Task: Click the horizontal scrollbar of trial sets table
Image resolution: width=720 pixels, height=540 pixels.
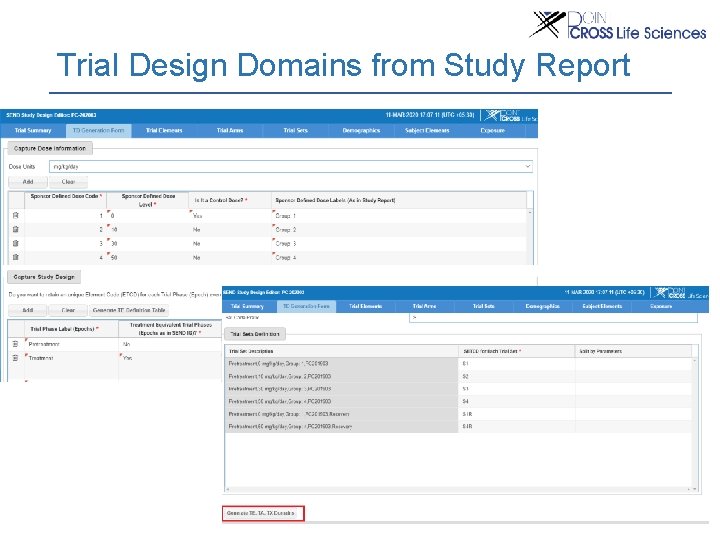Action: click(458, 489)
